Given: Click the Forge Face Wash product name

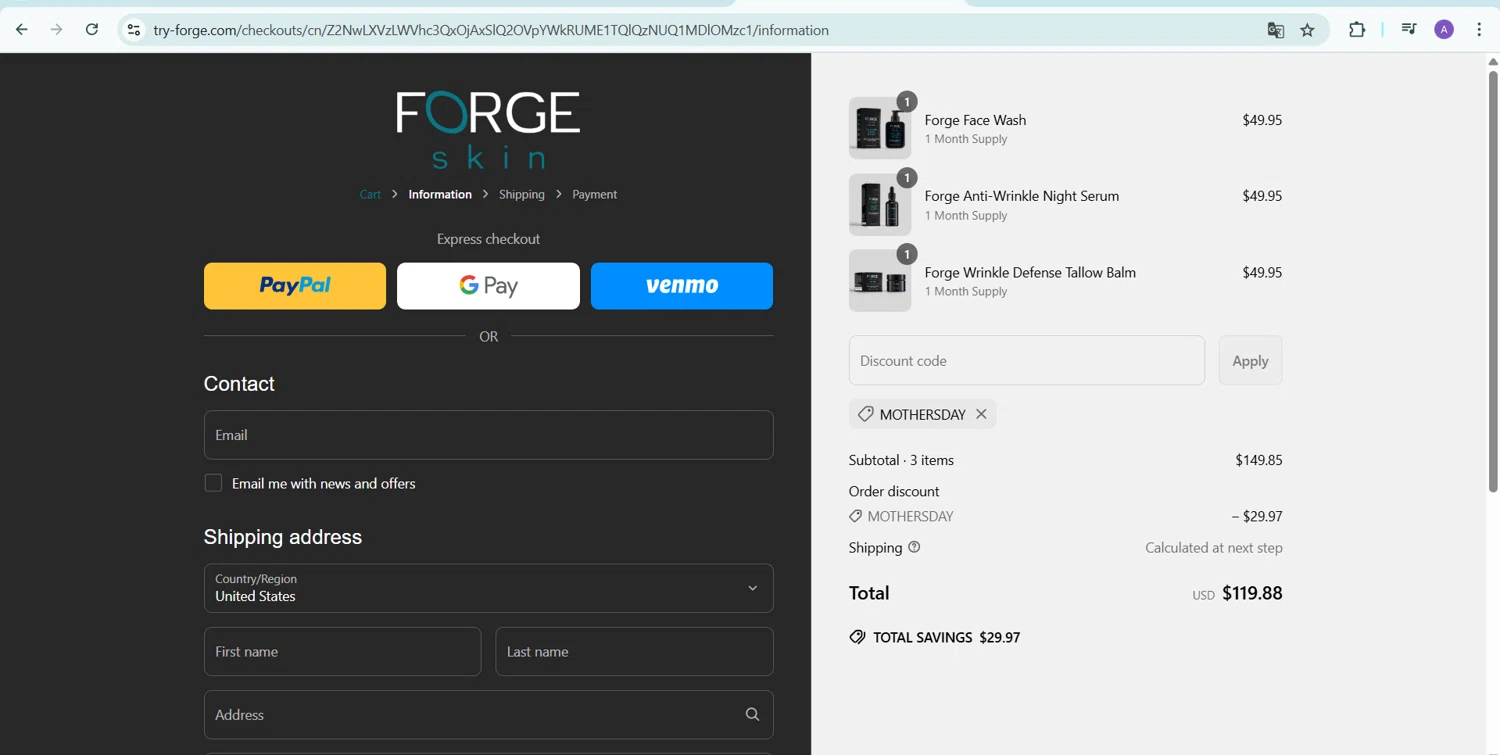Looking at the screenshot, I should [x=975, y=120].
